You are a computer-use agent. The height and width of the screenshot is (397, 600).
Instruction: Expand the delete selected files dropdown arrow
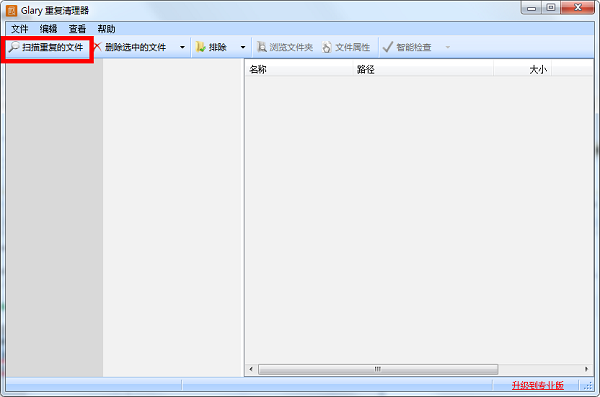point(182,47)
